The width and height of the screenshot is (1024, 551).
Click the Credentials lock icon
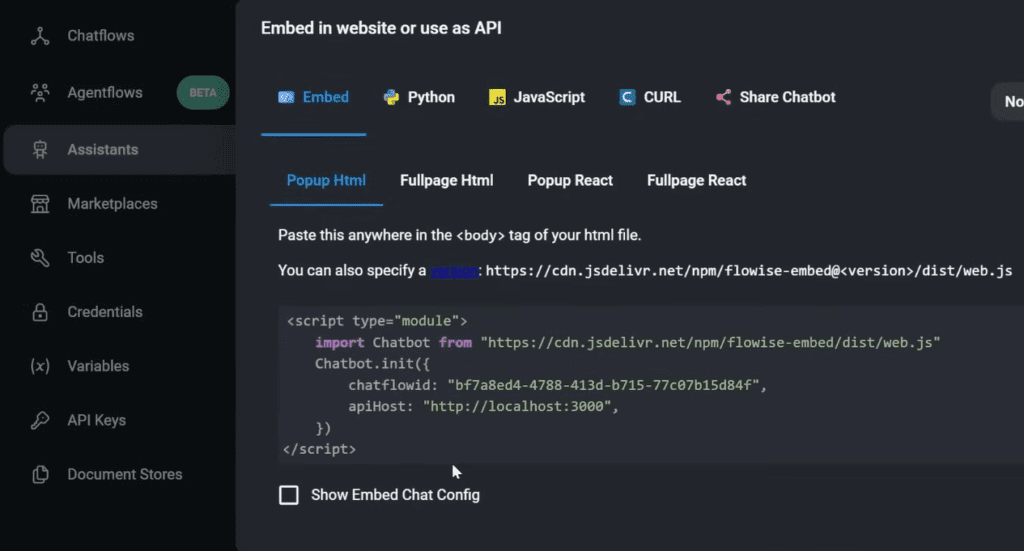[40, 312]
